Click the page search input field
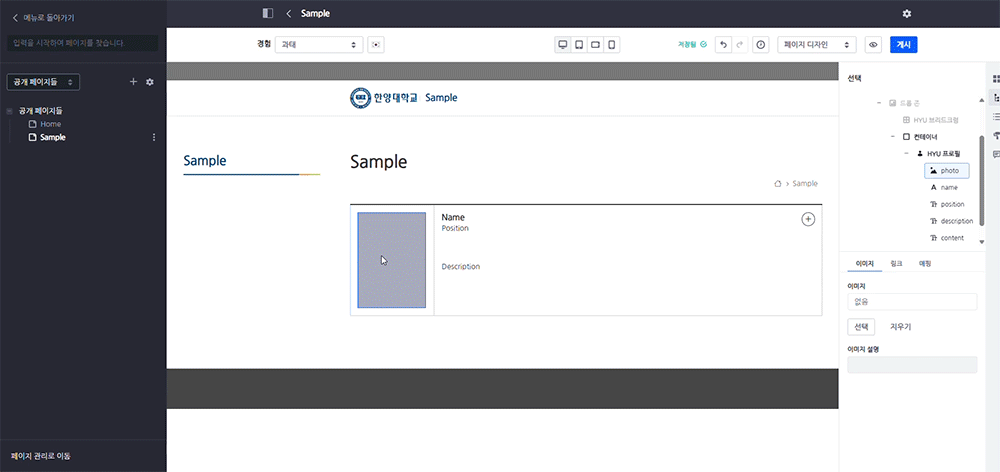This screenshot has width=1000, height=472. 82,43
